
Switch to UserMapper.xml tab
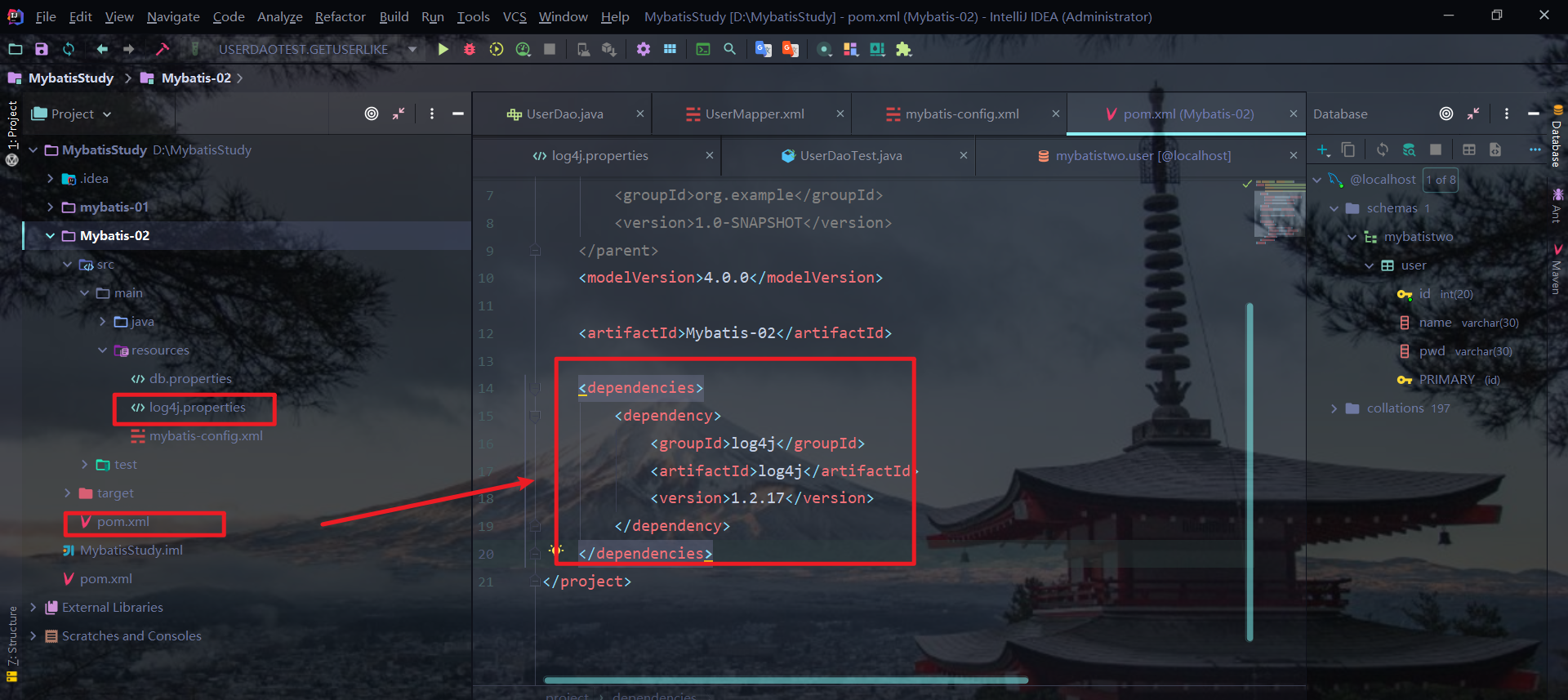(x=755, y=114)
